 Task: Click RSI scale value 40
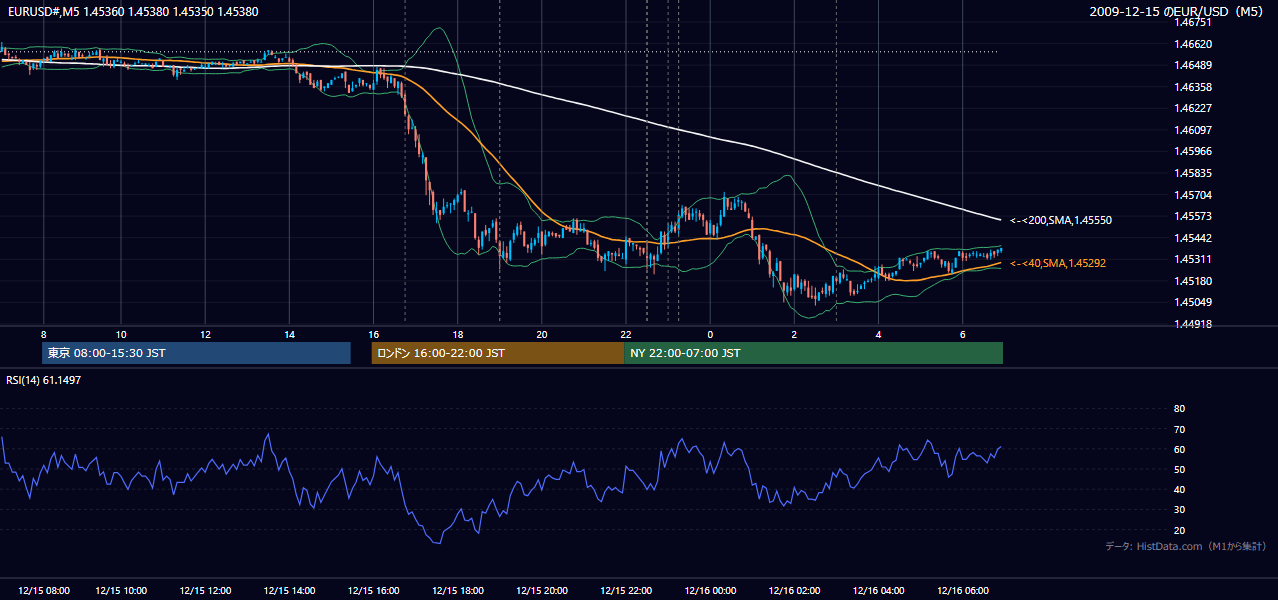point(1180,489)
